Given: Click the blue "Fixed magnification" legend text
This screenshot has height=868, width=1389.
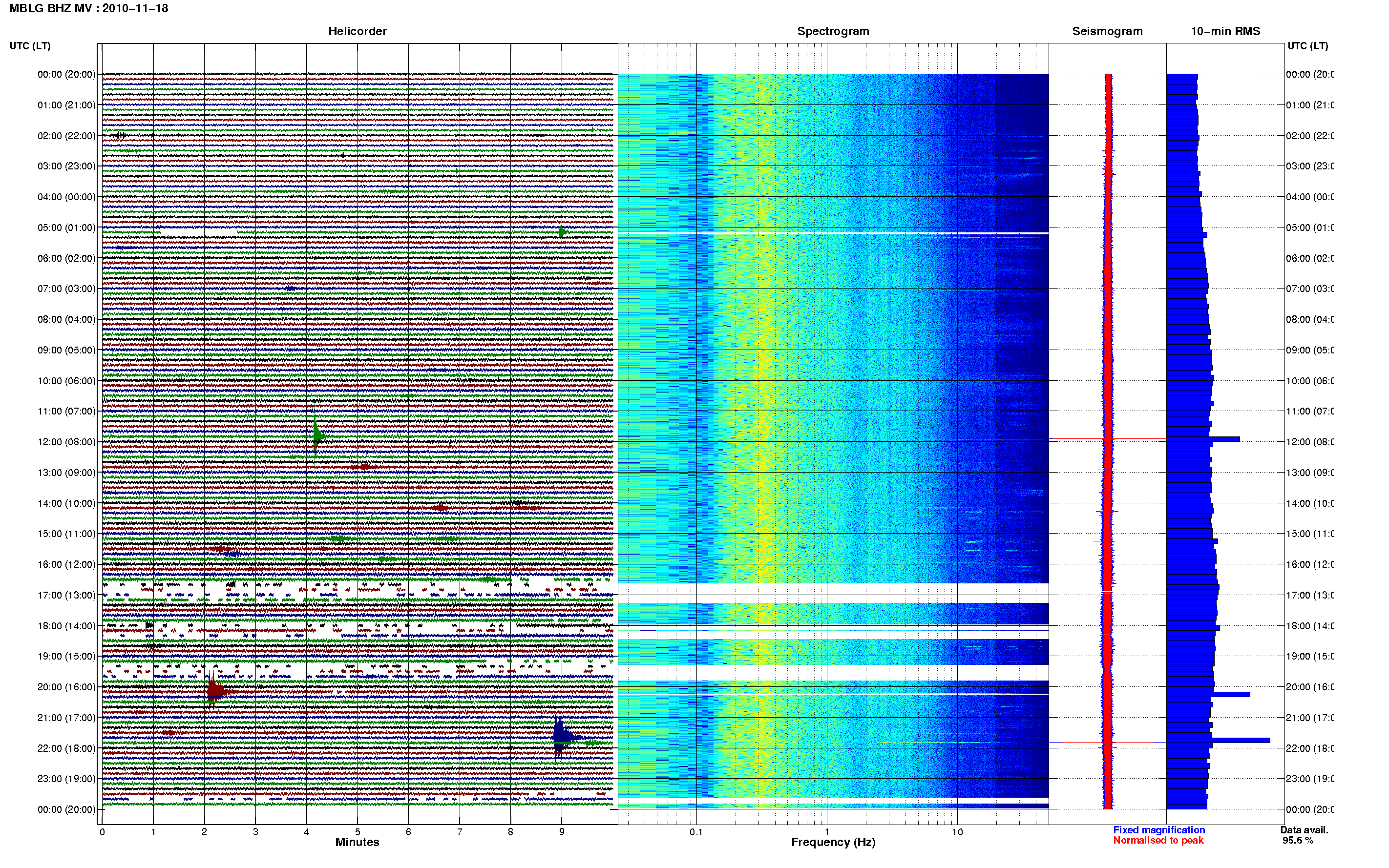Looking at the screenshot, I should [1159, 830].
